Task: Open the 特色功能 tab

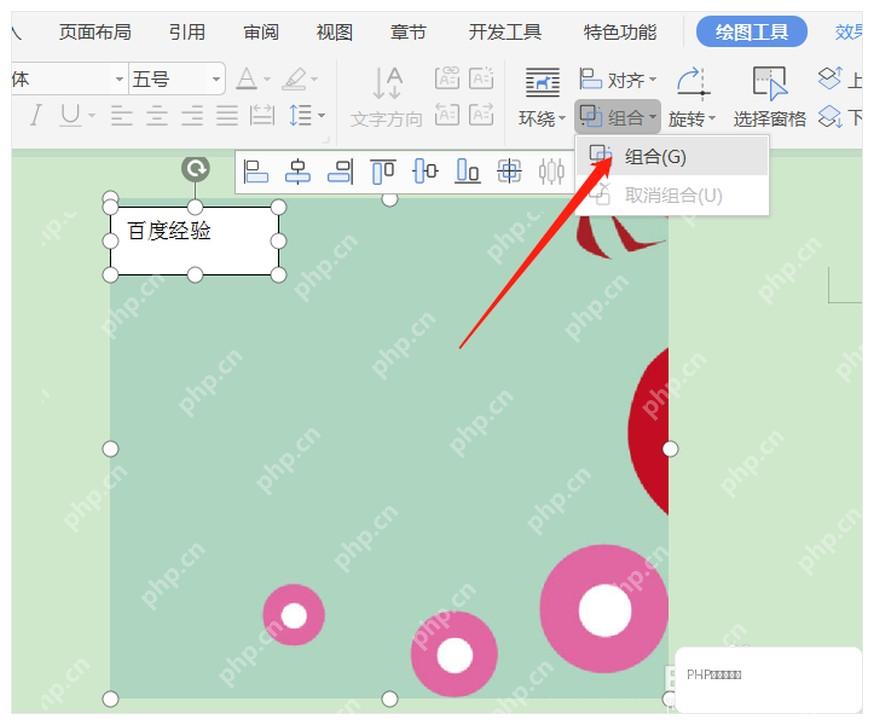Action: pyautogui.click(x=620, y=32)
